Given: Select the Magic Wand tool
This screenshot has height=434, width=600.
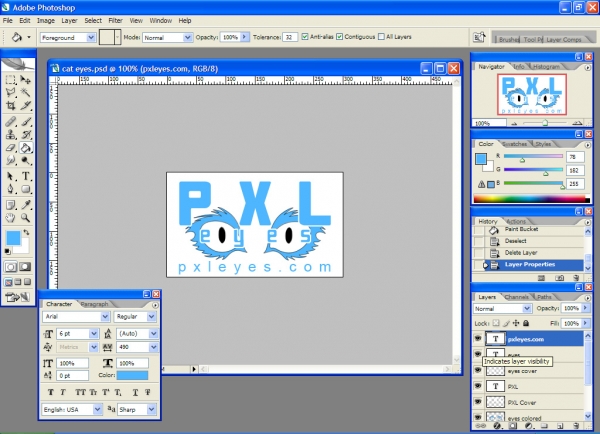Looking at the screenshot, I should pyautogui.click(x=25, y=92).
